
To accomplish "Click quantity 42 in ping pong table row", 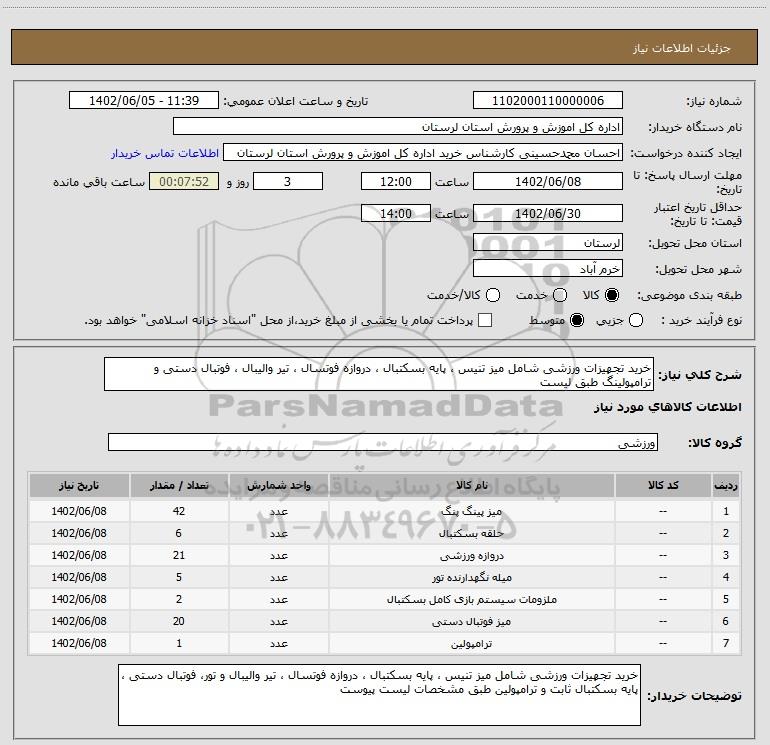I will coord(179,511).
